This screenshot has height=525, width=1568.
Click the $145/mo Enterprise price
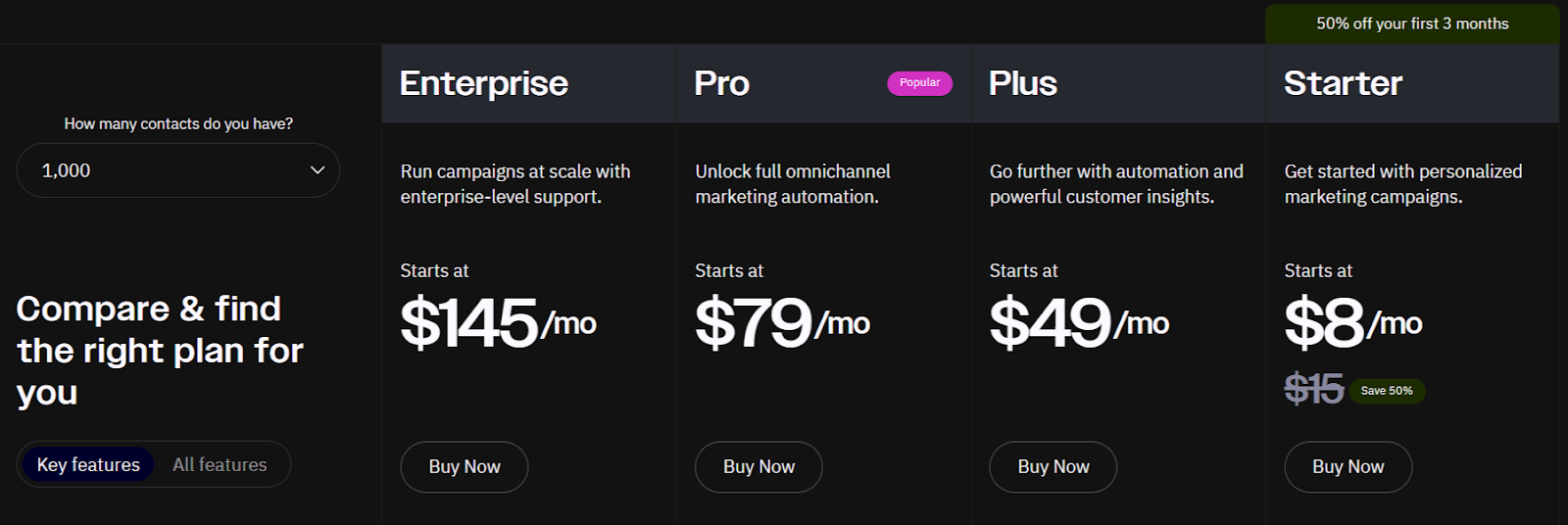(499, 322)
